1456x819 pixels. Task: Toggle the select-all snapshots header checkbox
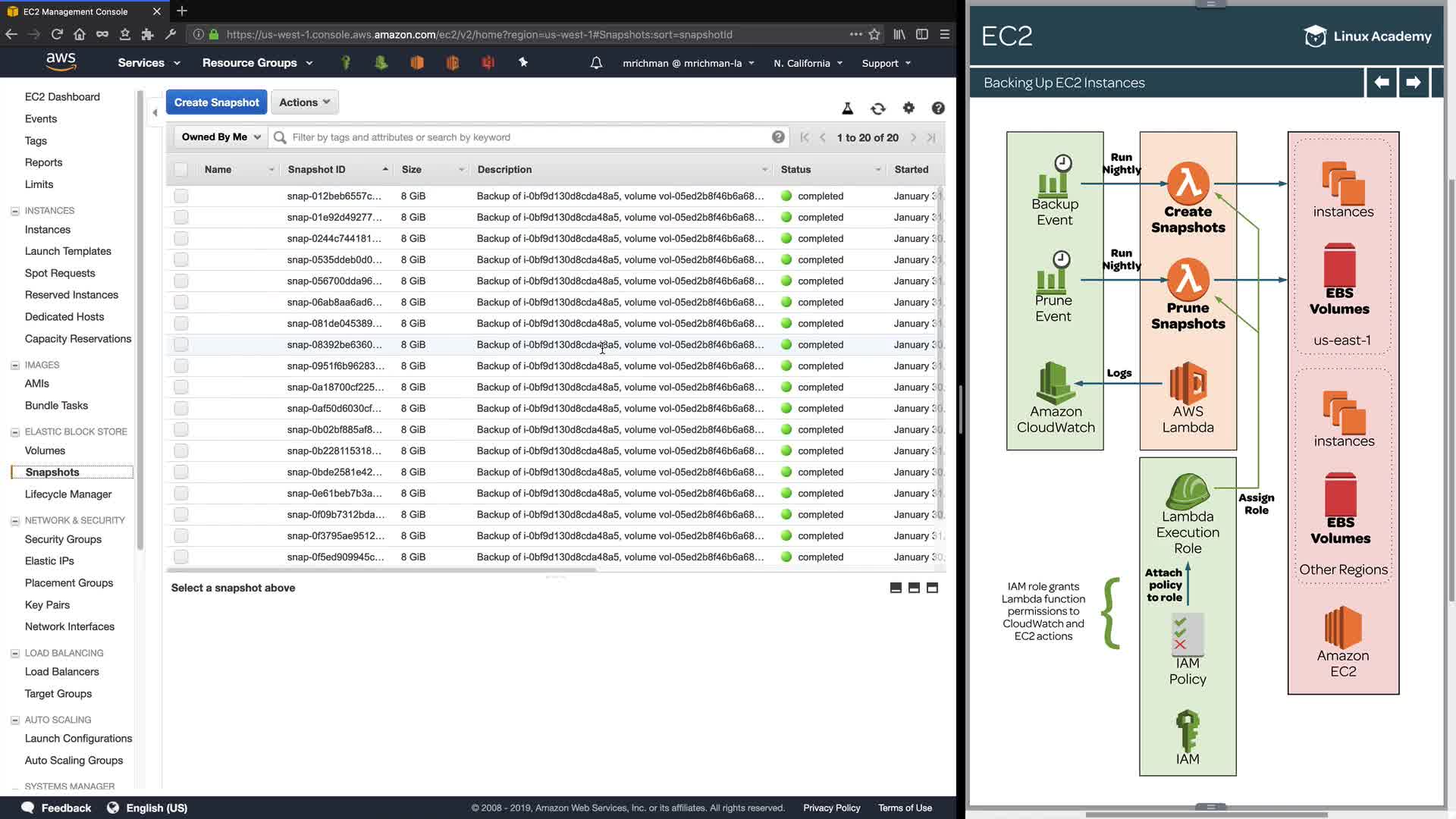[x=180, y=170]
